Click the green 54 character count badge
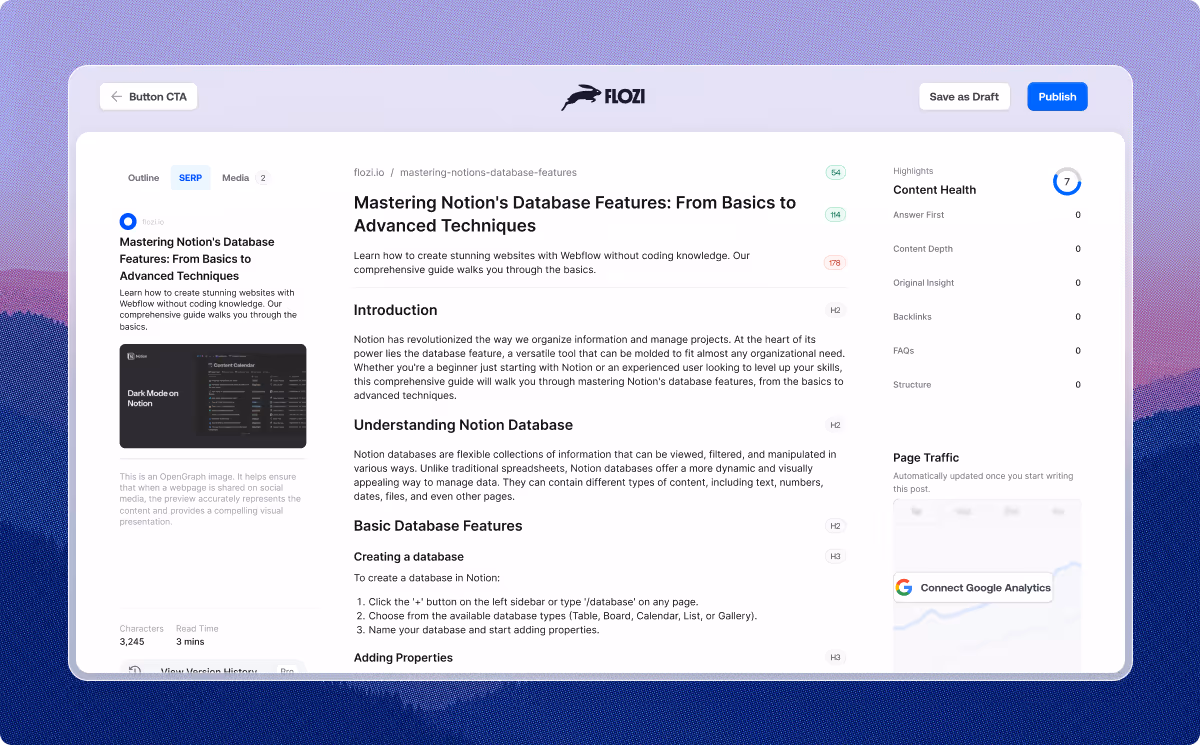The image size is (1200, 745). (835, 172)
